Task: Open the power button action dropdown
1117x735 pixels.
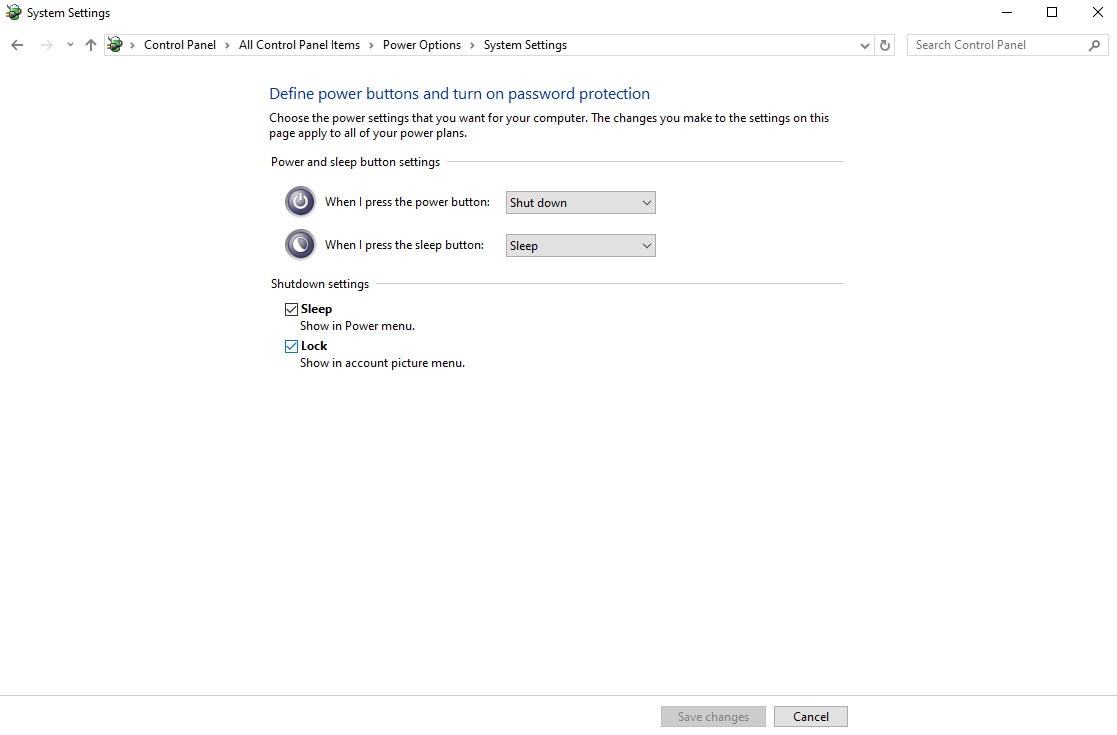Action: tap(580, 203)
